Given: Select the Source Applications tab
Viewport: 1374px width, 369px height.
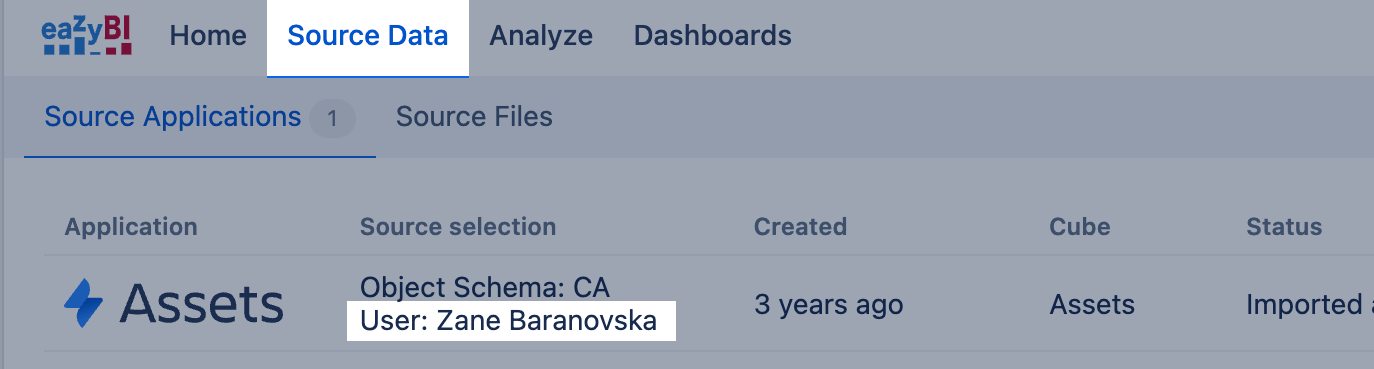Looking at the screenshot, I should (x=173, y=117).
